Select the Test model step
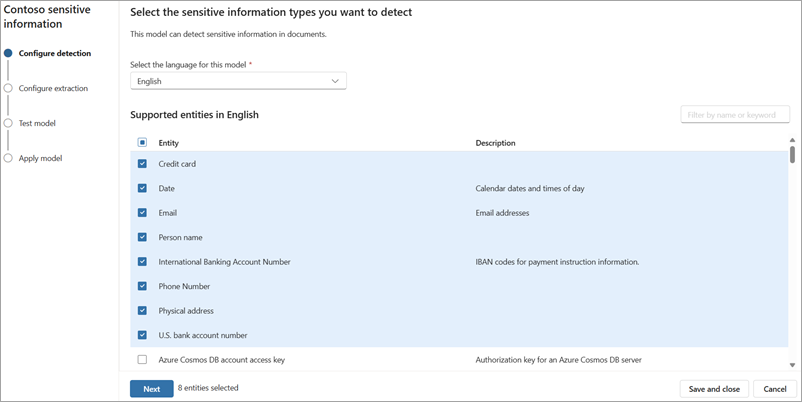 click(37, 123)
